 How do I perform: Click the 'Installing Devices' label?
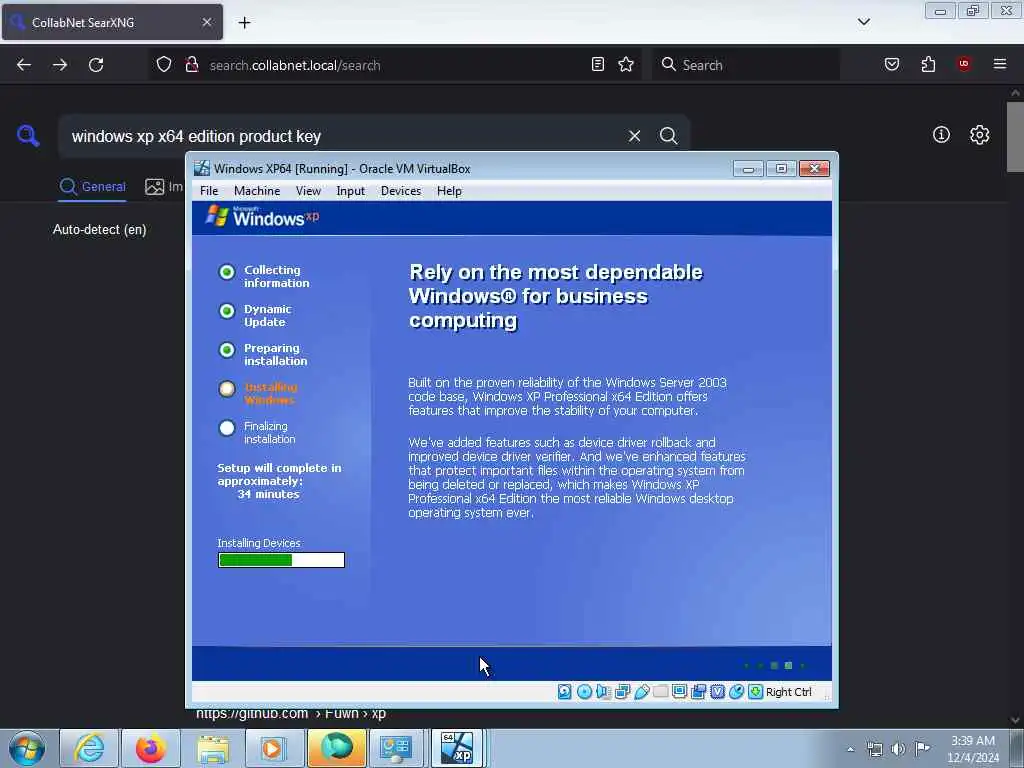click(259, 543)
